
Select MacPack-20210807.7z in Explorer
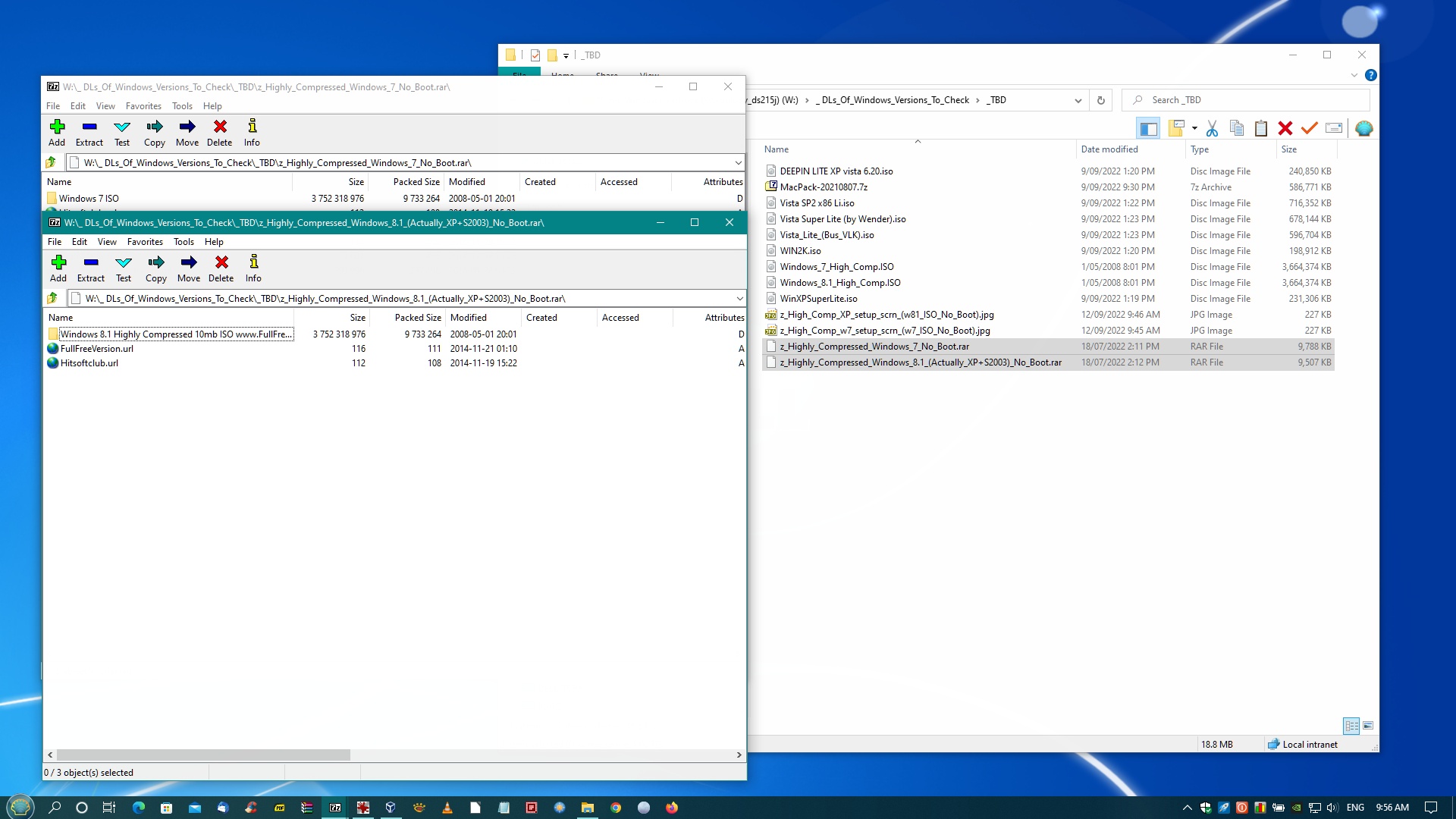(824, 187)
